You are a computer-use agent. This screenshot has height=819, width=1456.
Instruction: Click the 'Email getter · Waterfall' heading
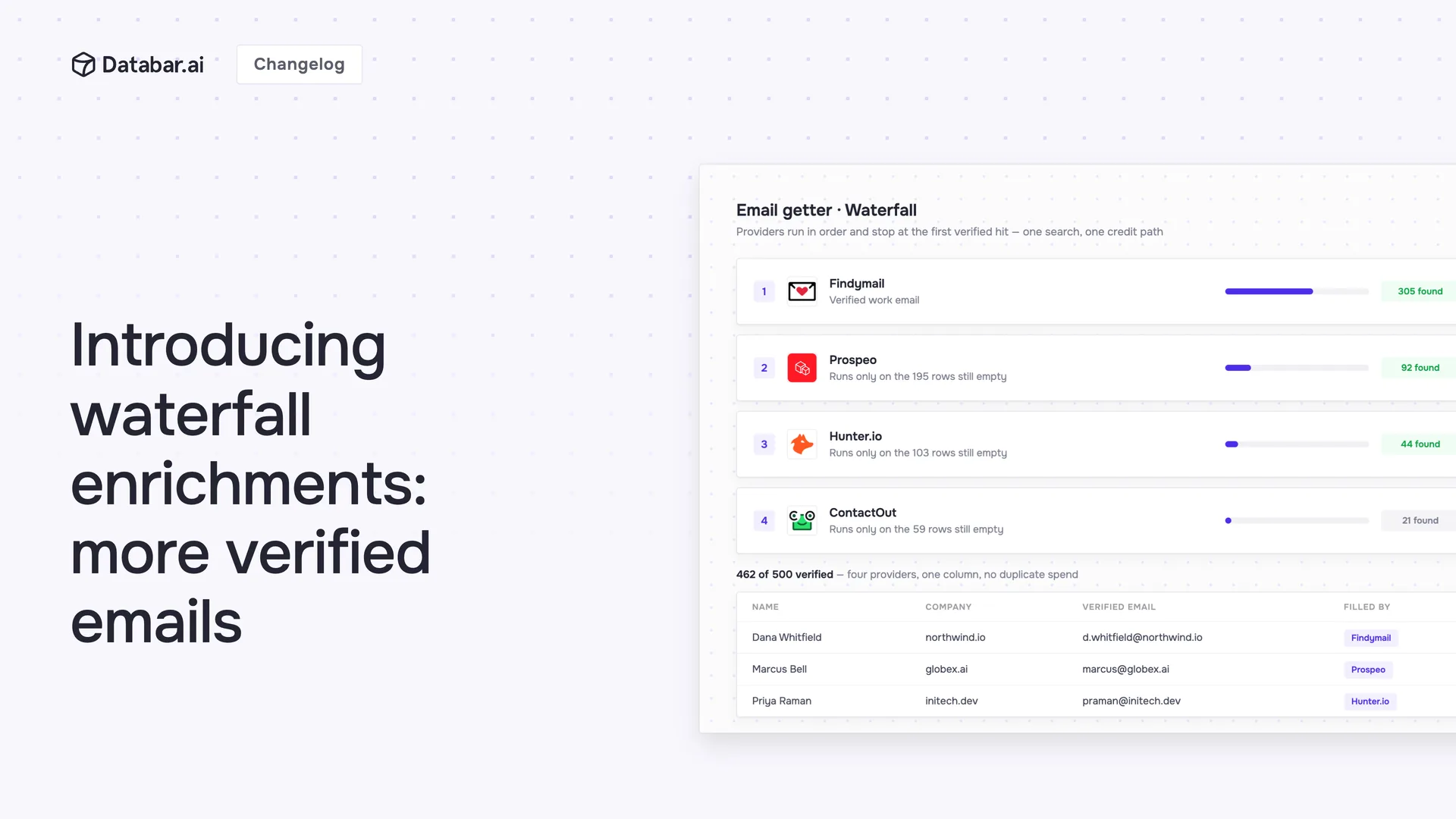click(x=826, y=210)
